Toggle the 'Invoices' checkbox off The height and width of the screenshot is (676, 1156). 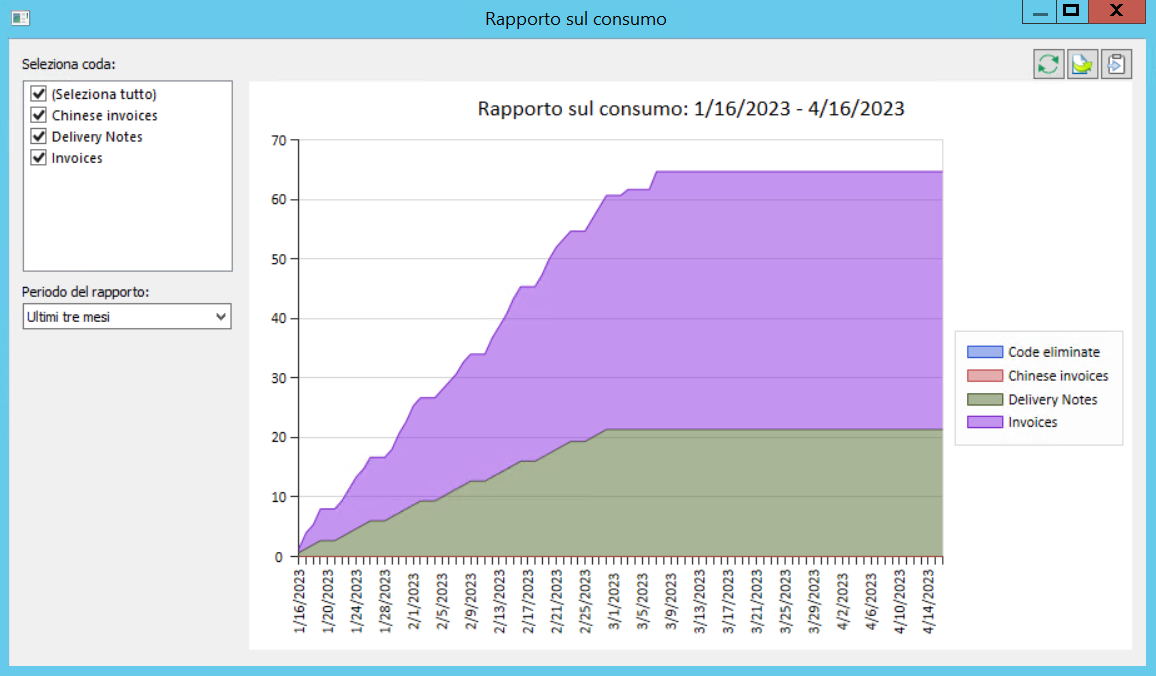[x=38, y=157]
